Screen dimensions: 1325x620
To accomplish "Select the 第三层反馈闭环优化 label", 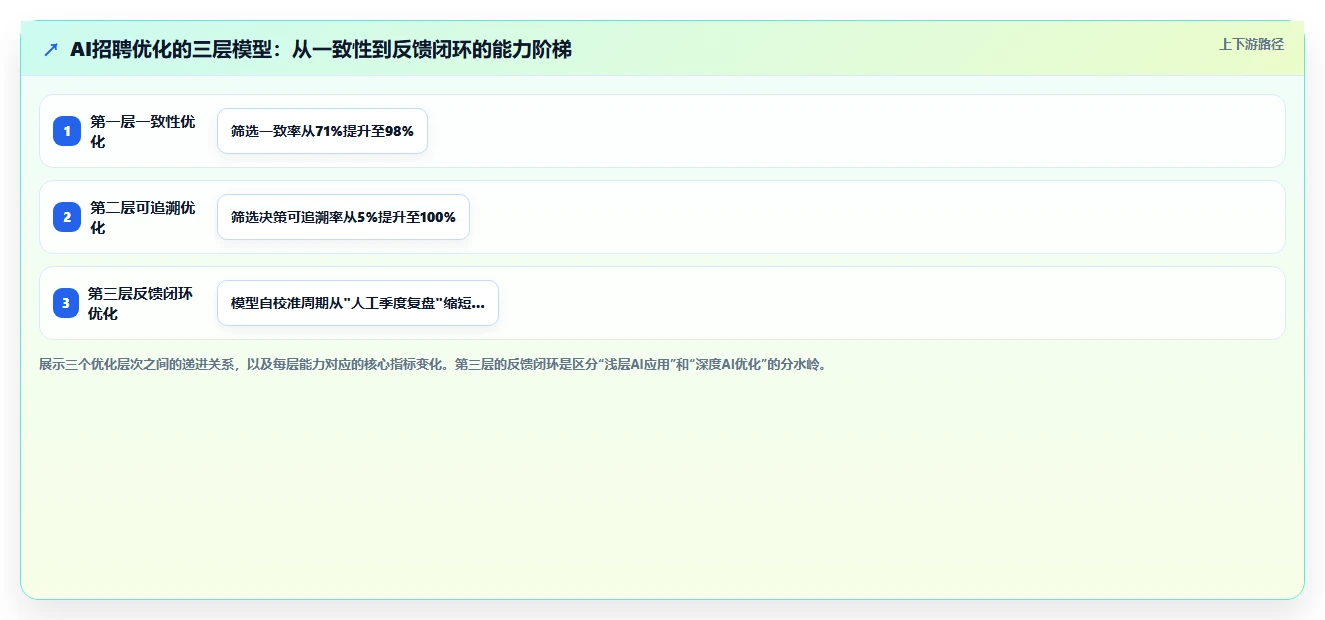I will 141,303.
